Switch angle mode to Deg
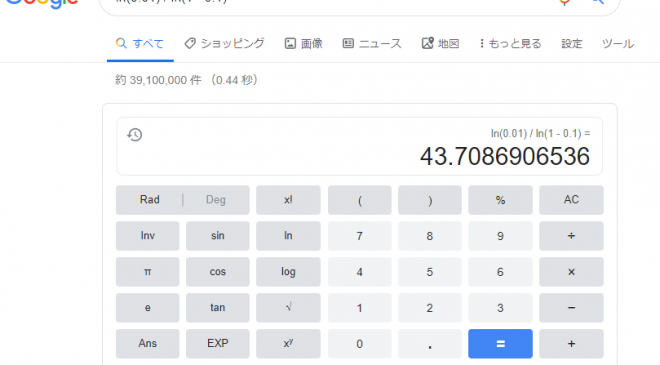Screen dimensions: 660x365 216,200
